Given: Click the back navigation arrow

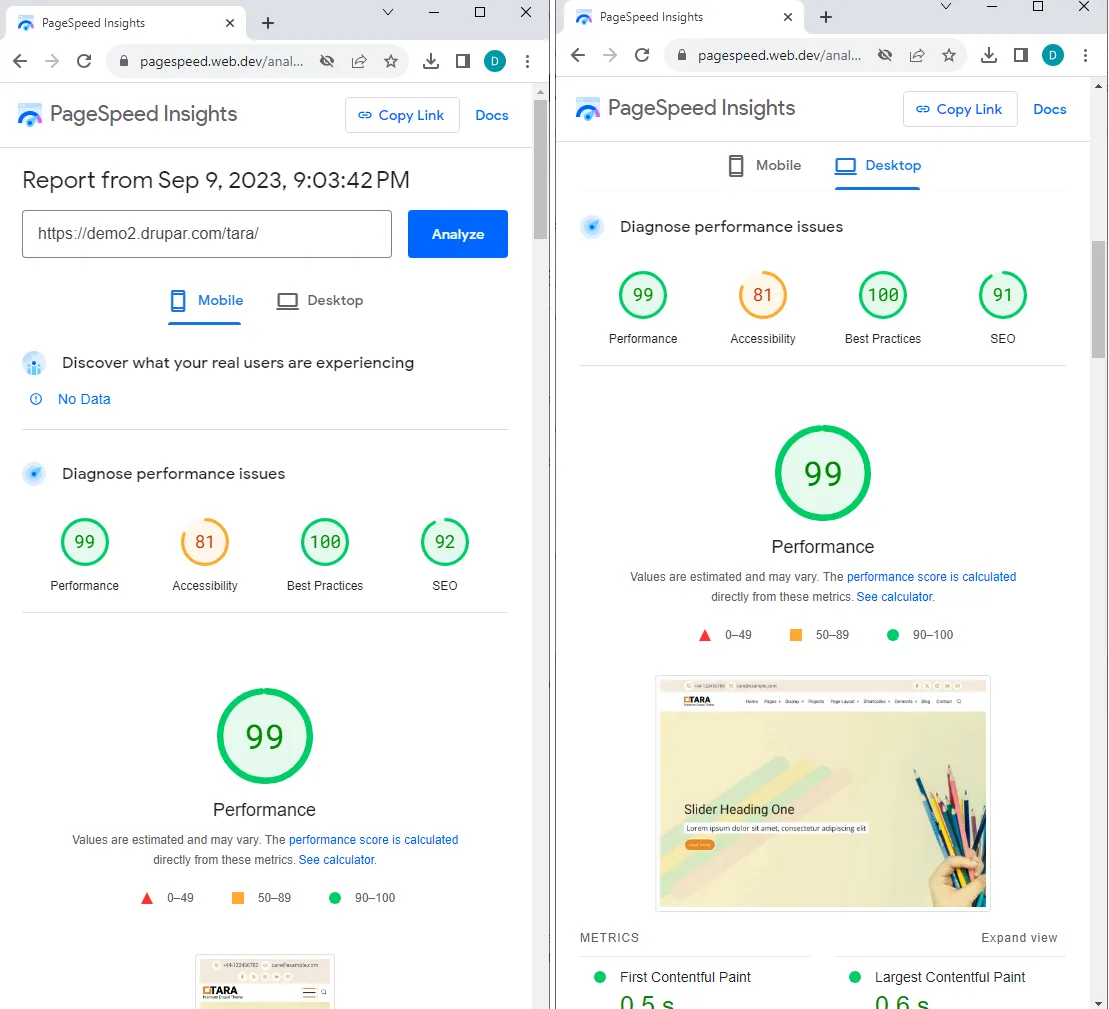Looking at the screenshot, I should [x=19, y=61].
